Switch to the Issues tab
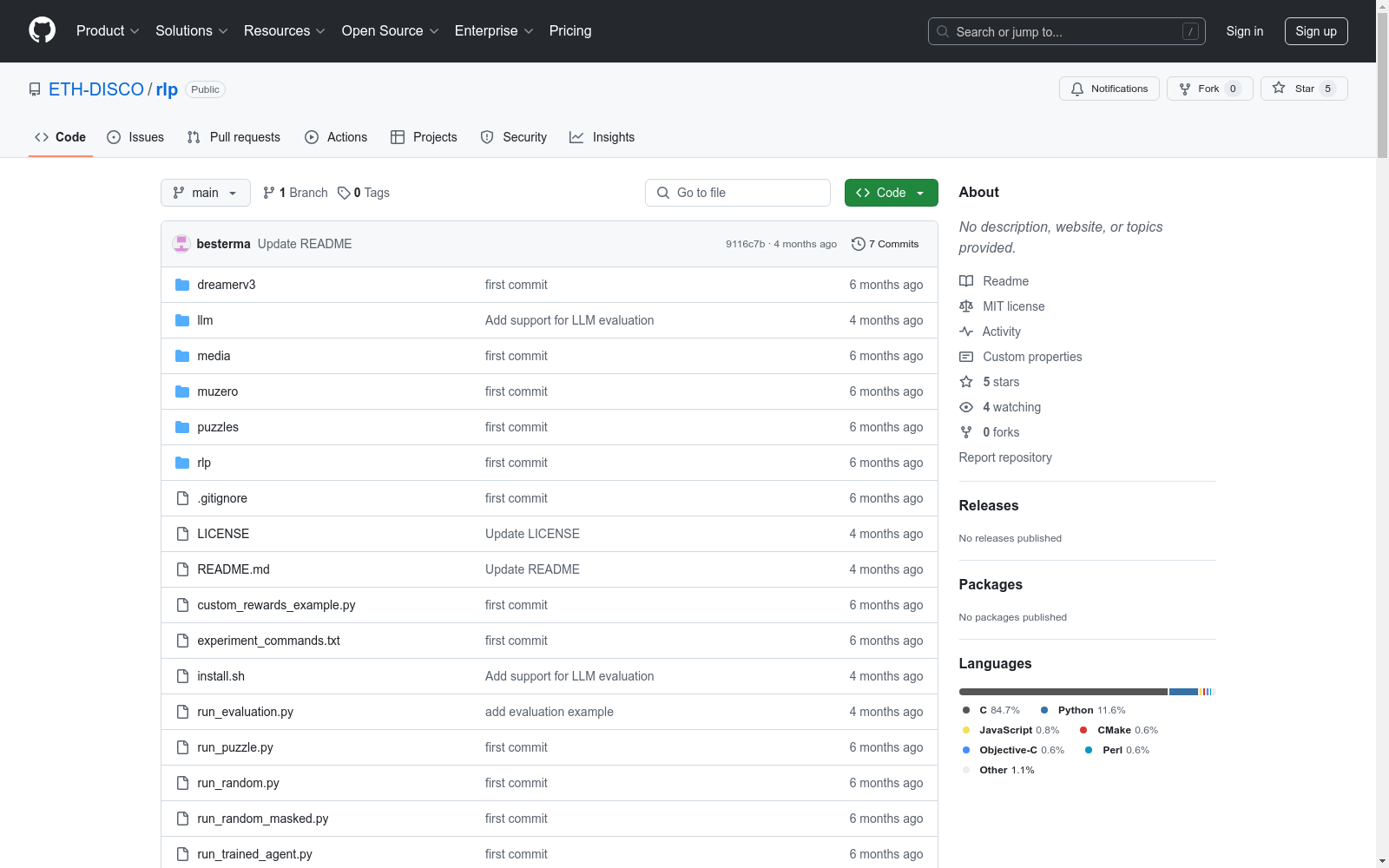This screenshot has height=868, width=1389. (135, 137)
